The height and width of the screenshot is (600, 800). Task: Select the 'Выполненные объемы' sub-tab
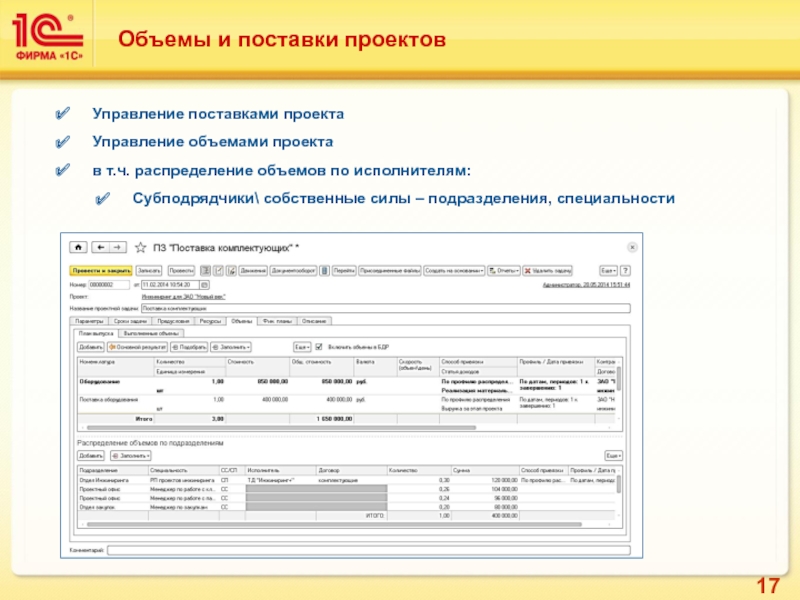tap(155, 333)
